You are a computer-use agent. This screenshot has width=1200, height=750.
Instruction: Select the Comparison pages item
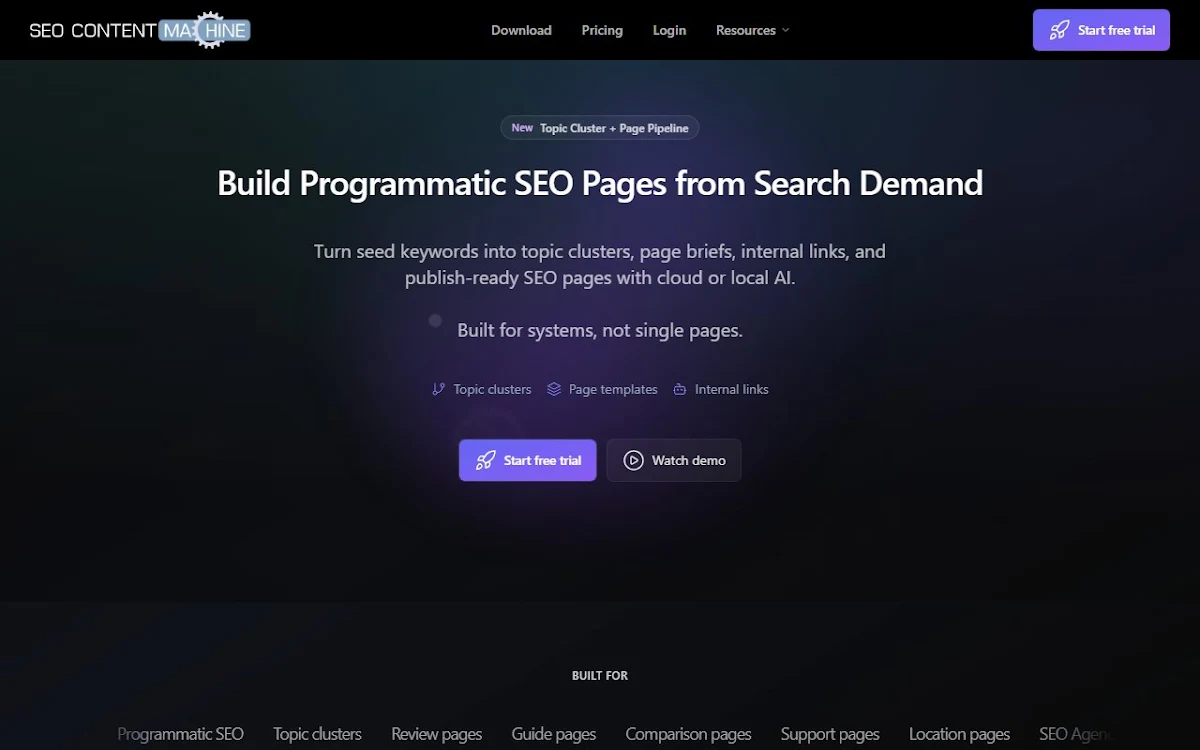688,734
